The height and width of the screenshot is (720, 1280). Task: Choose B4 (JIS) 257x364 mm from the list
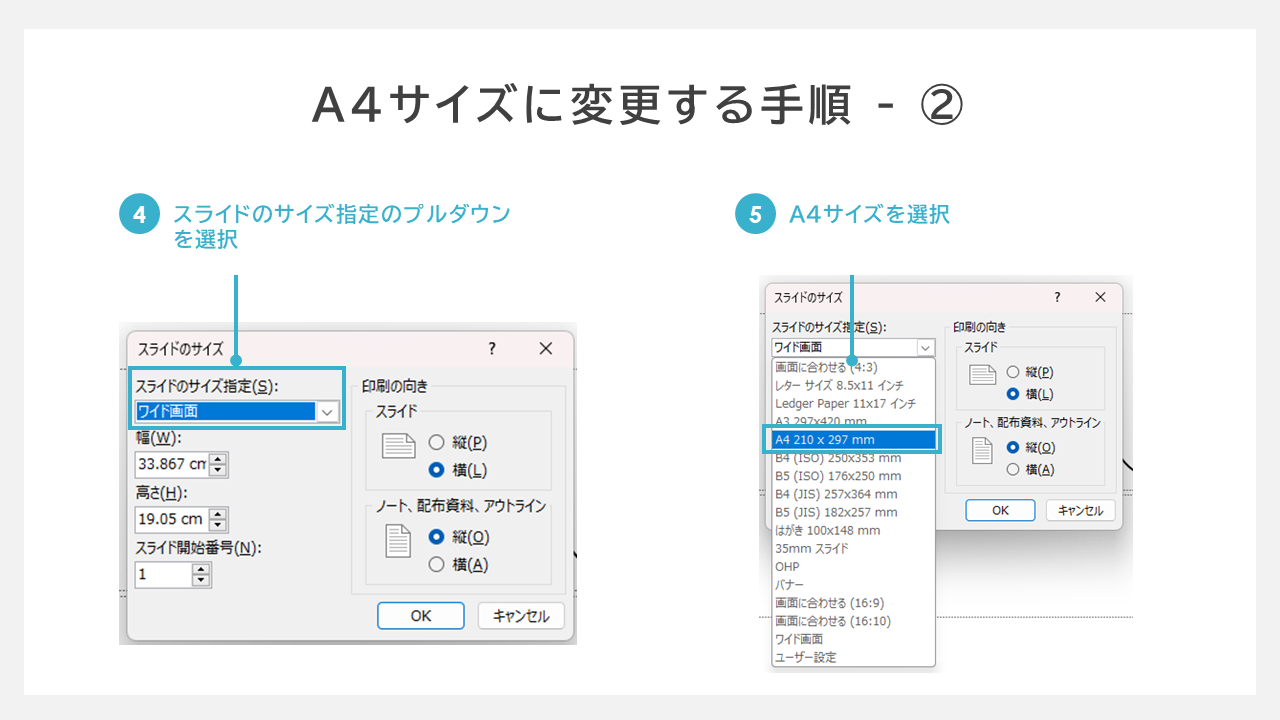pos(853,494)
